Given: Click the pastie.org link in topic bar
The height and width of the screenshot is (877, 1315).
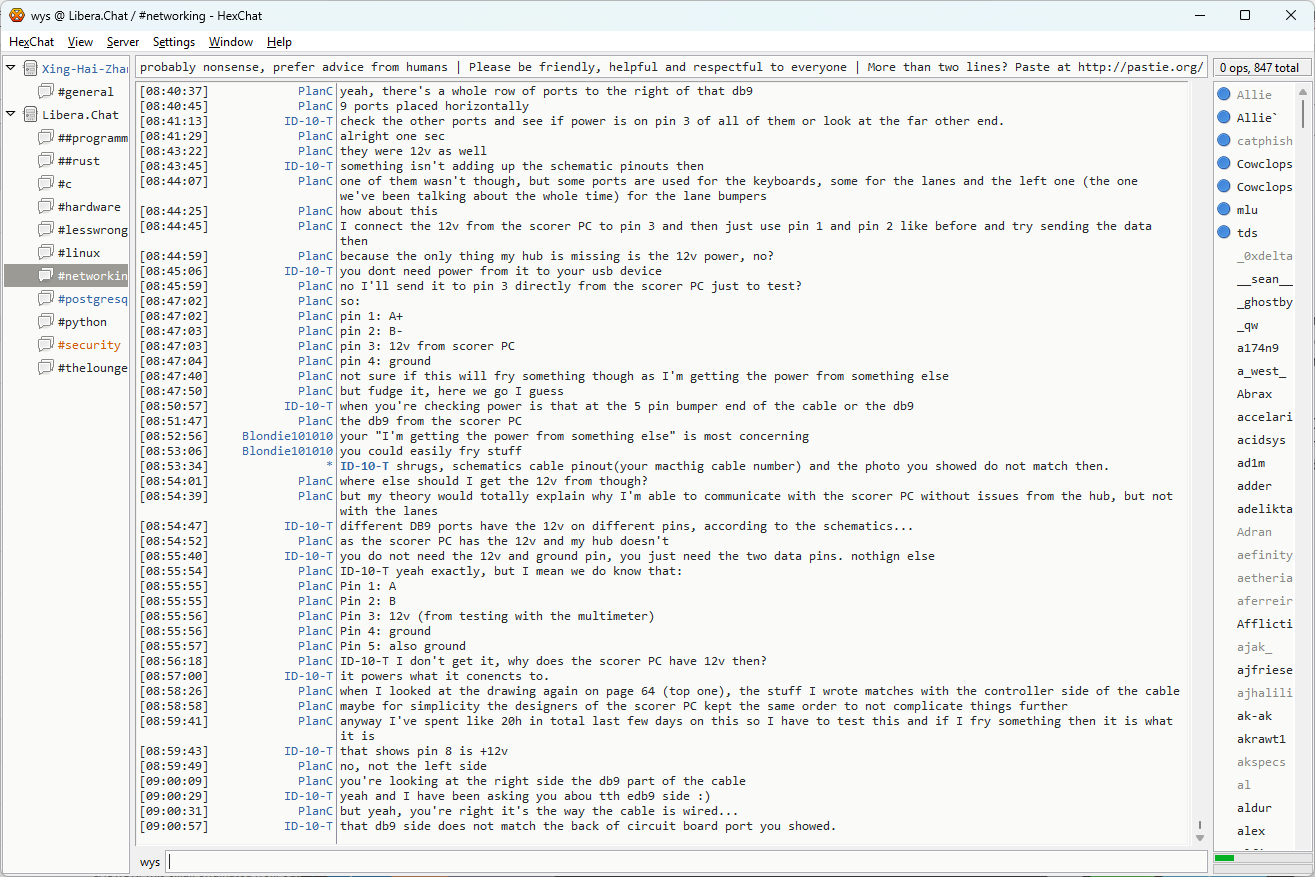Looking at the screenshot, I should 1139,67.
